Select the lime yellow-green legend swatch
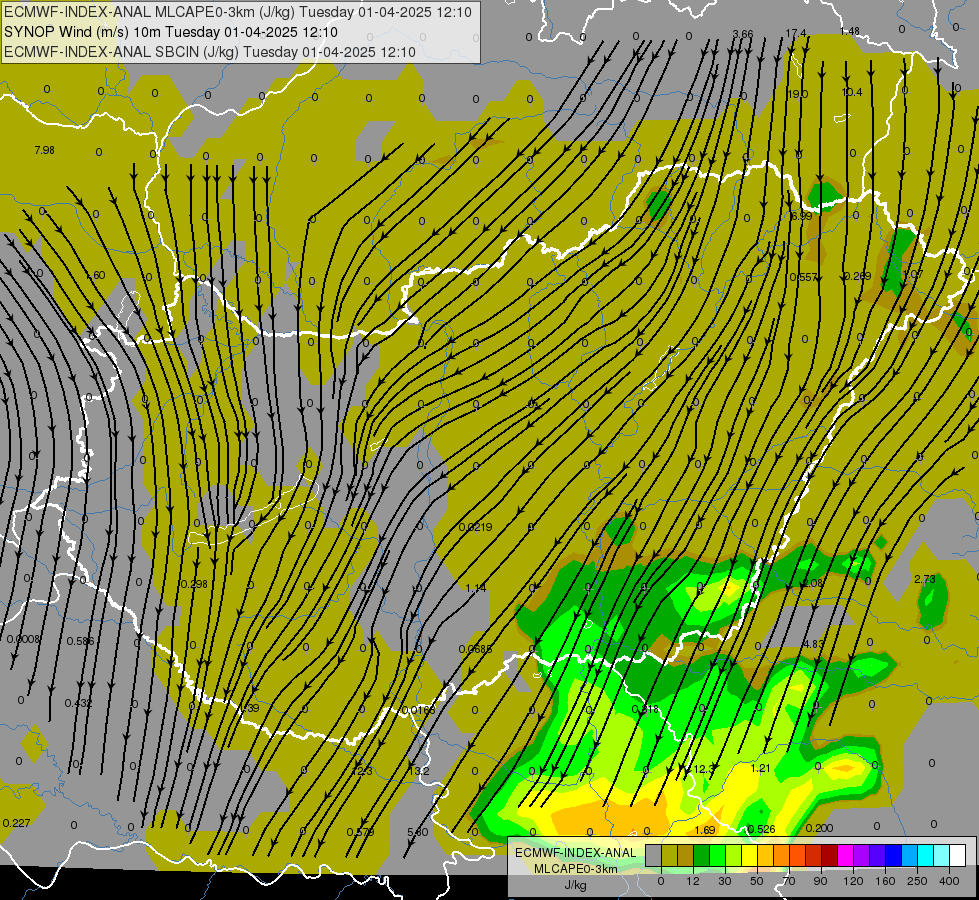This screenshot has width=979, height=900. pyautogui.click(x=734, y=855)
